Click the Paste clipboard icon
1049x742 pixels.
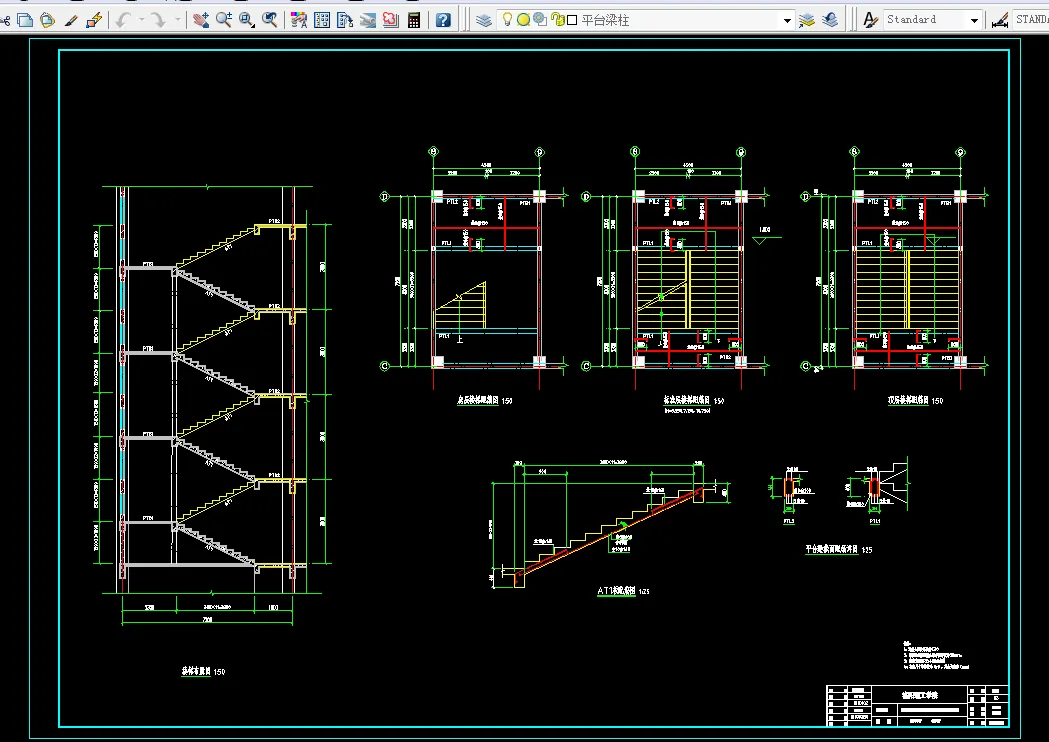(47, 20)
